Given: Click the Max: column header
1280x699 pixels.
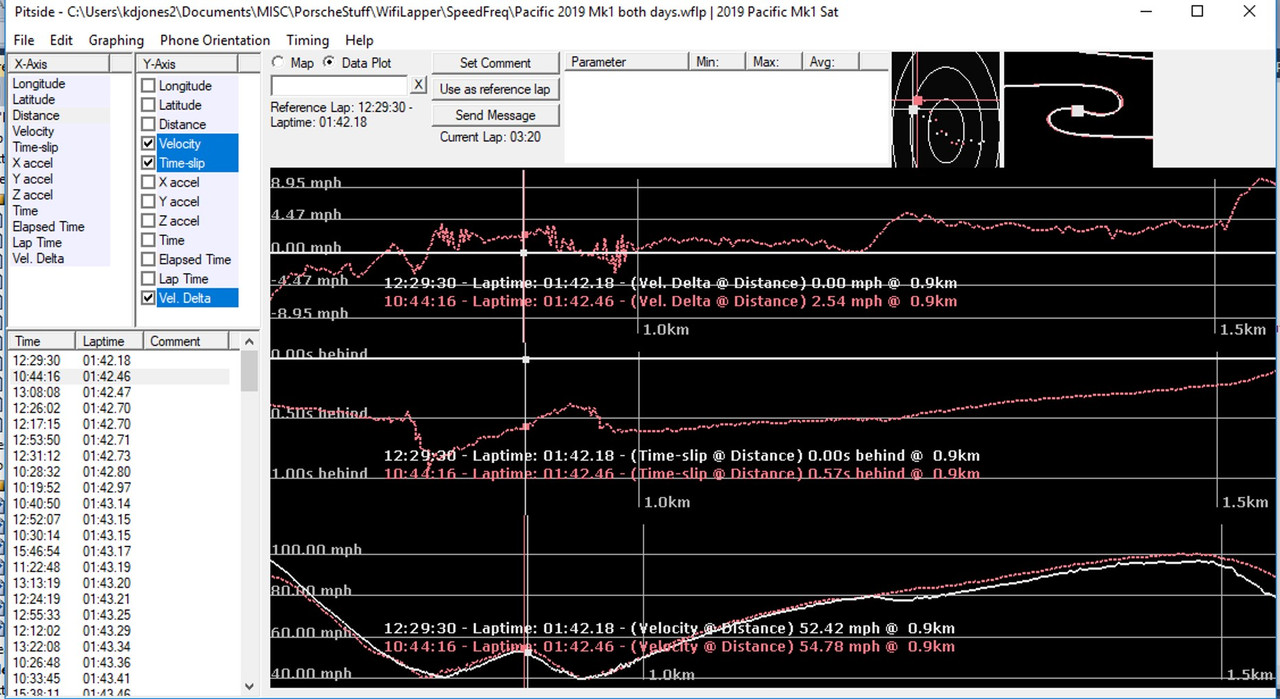Looking at the screenshot, I should click(775, 62).
